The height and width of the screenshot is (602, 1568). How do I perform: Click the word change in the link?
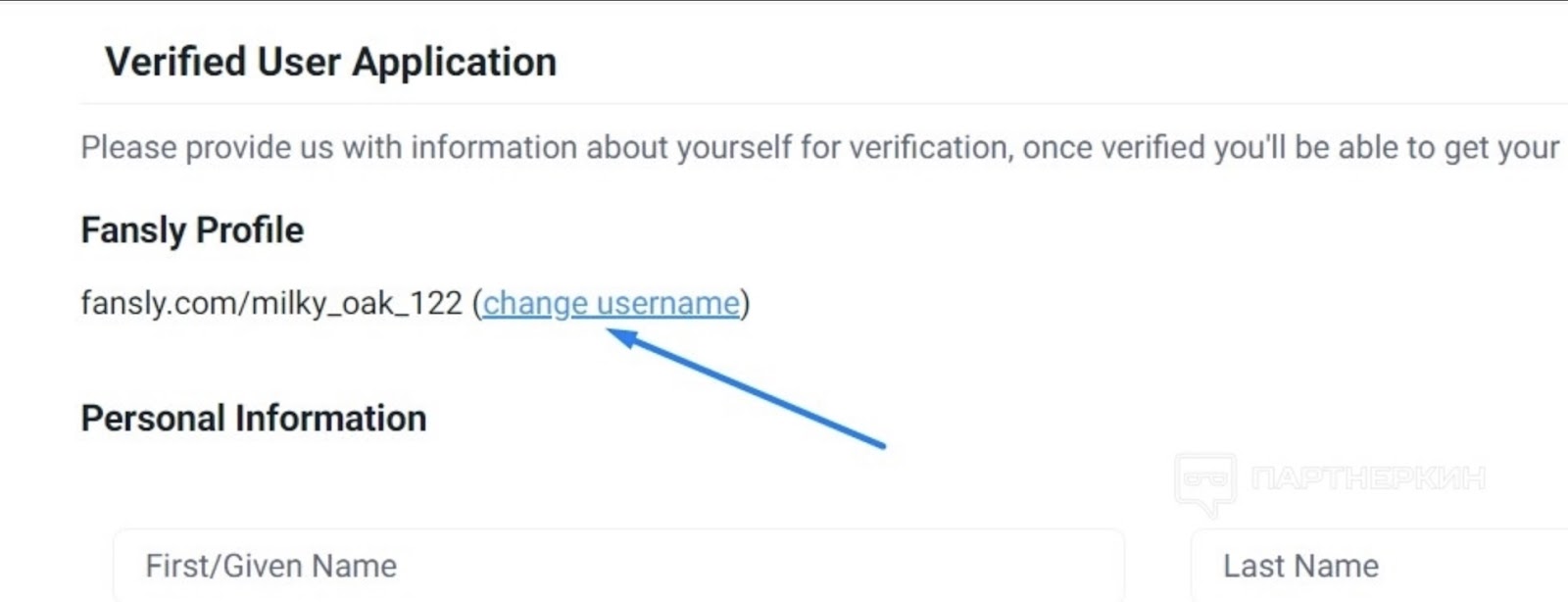535,303
